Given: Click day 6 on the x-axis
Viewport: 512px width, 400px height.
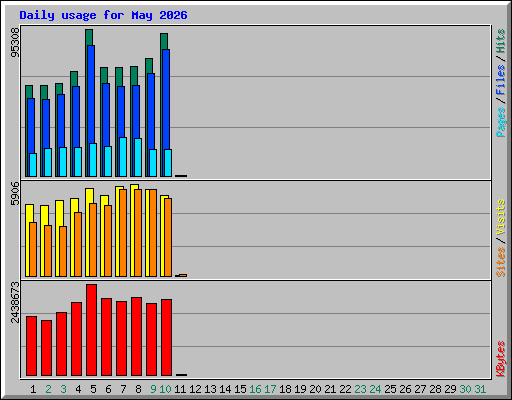Looking at the screenshot, I should (x=108, y=389).
